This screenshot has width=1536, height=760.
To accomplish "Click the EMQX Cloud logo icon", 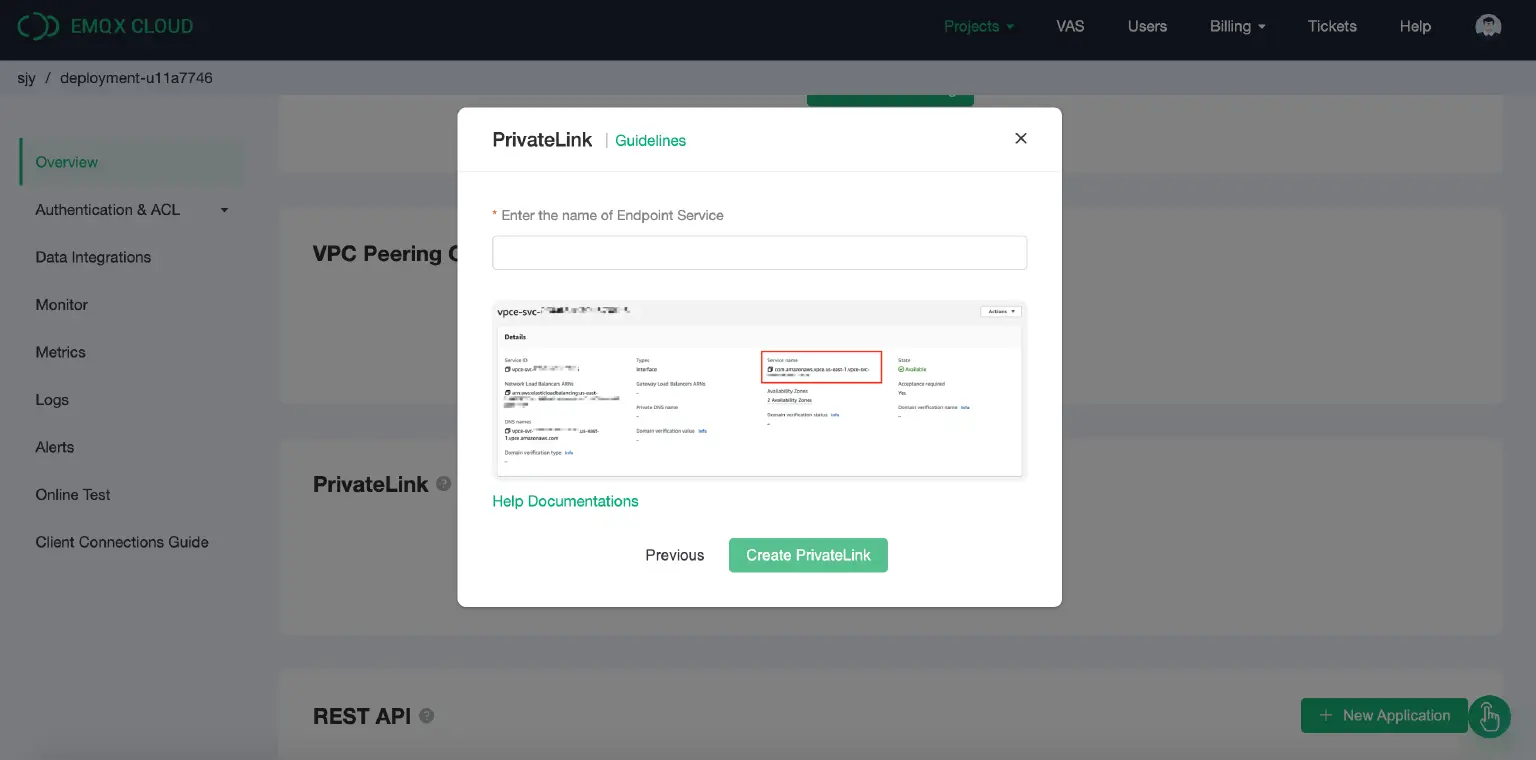I will [39, 25].
